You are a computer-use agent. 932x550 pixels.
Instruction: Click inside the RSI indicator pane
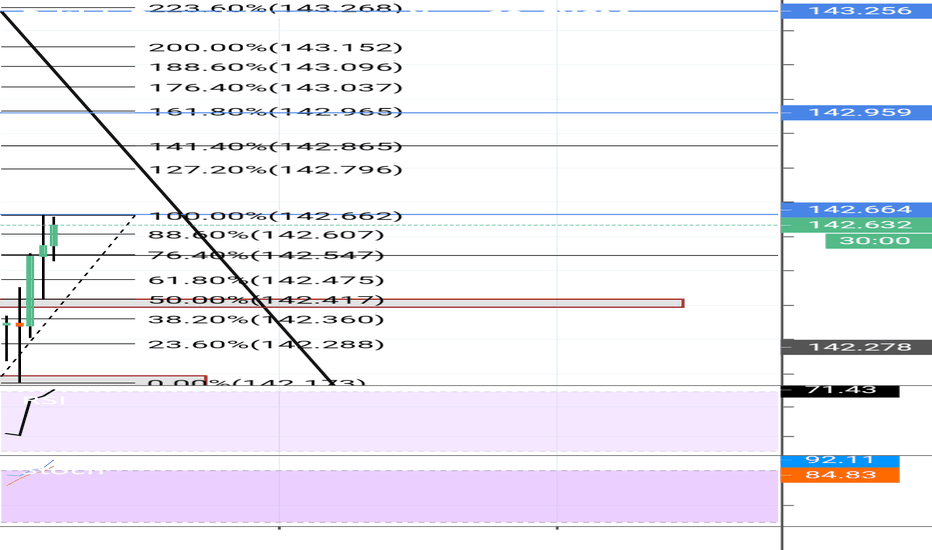(x=400, y=422)
